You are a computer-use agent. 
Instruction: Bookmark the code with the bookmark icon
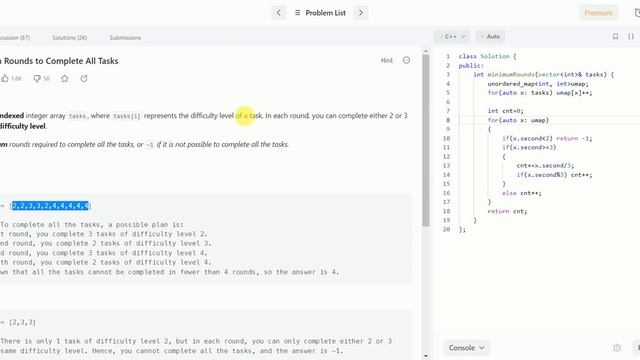click(616, 36)
